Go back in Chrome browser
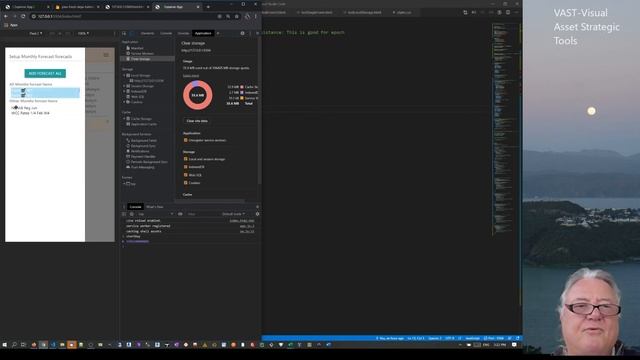 point(6,16)
